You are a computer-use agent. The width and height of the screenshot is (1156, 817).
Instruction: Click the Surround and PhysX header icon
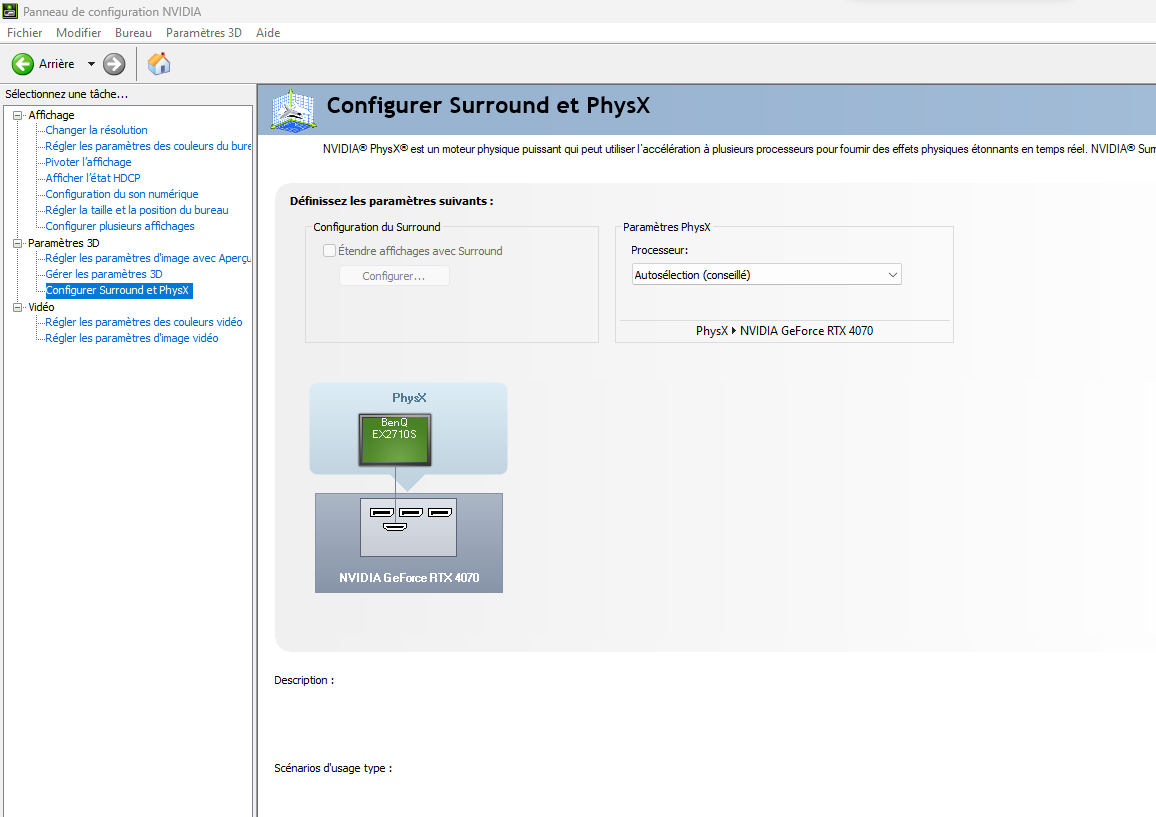294,110
